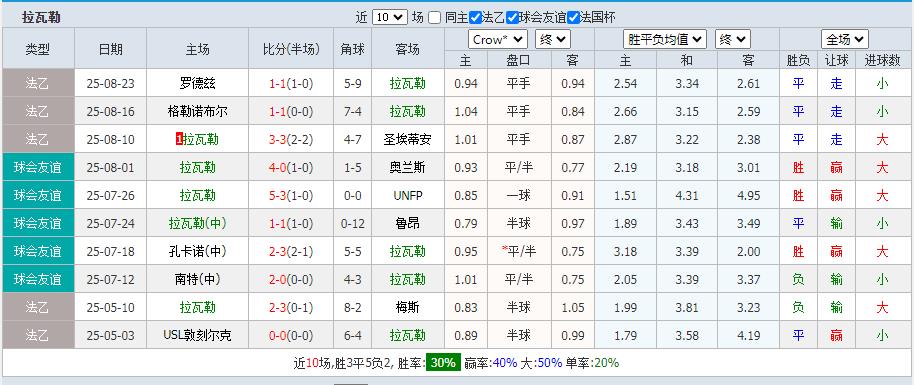Viewport: 914px width, 385px height.
Task: Click the 鲁昂 away team name
Action: pyautogui.click(x=408, y=223)
